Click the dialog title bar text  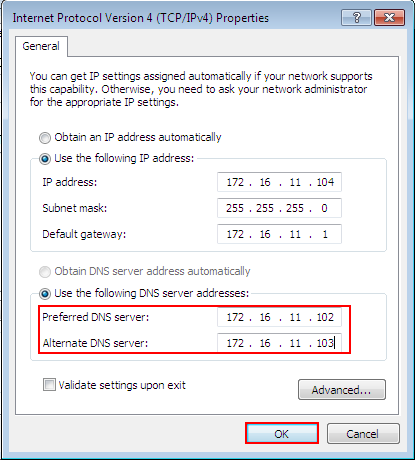coord(141,18)
